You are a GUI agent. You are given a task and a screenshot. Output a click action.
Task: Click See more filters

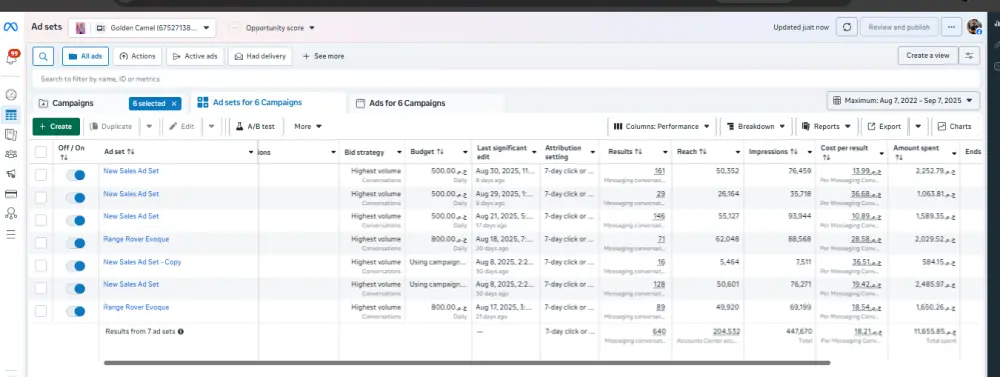[x=323, y=56]
